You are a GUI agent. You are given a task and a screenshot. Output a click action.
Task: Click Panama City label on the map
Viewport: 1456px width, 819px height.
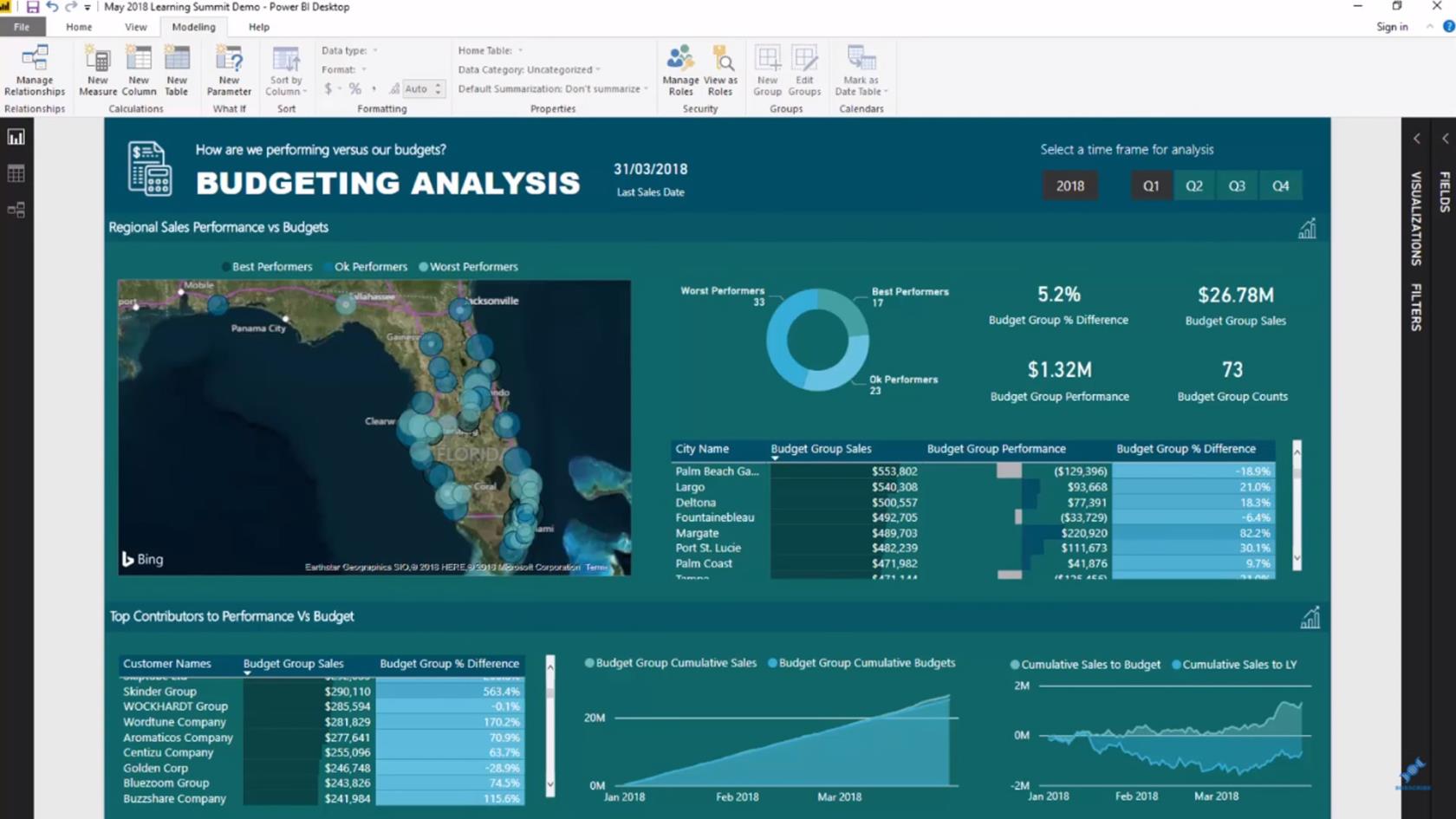[258, 328]
